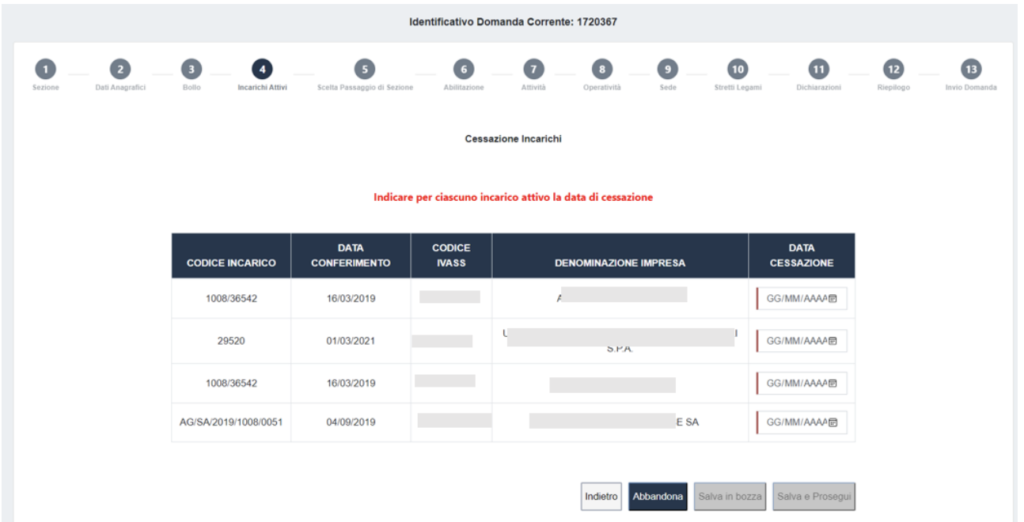The height and width of the screenshot is (522, 1024).
Task: Go to step 2 Dati Anagrafici
Action: click(120, 69)
